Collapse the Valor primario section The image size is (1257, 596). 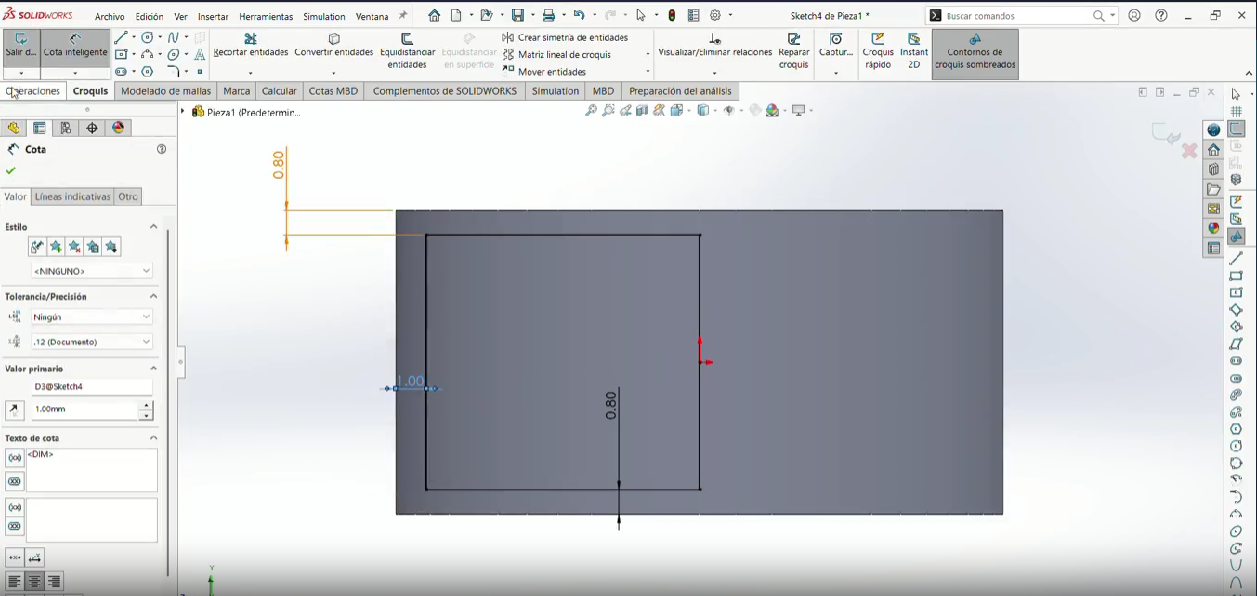(153, 368)
